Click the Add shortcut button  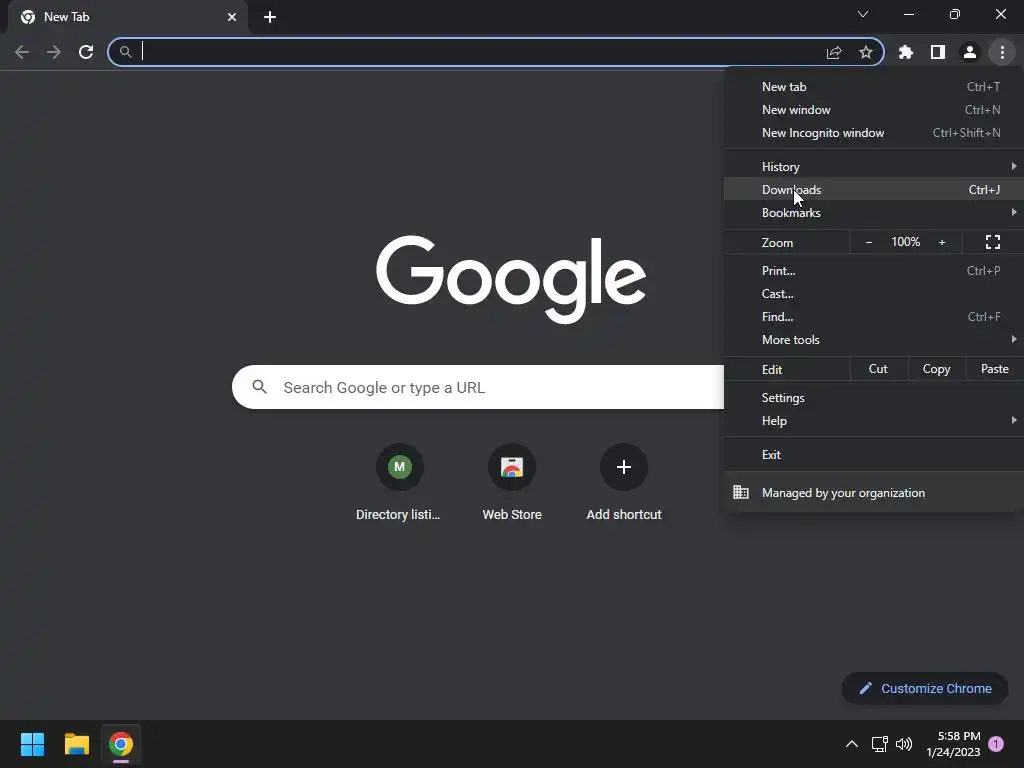point(624,483)
